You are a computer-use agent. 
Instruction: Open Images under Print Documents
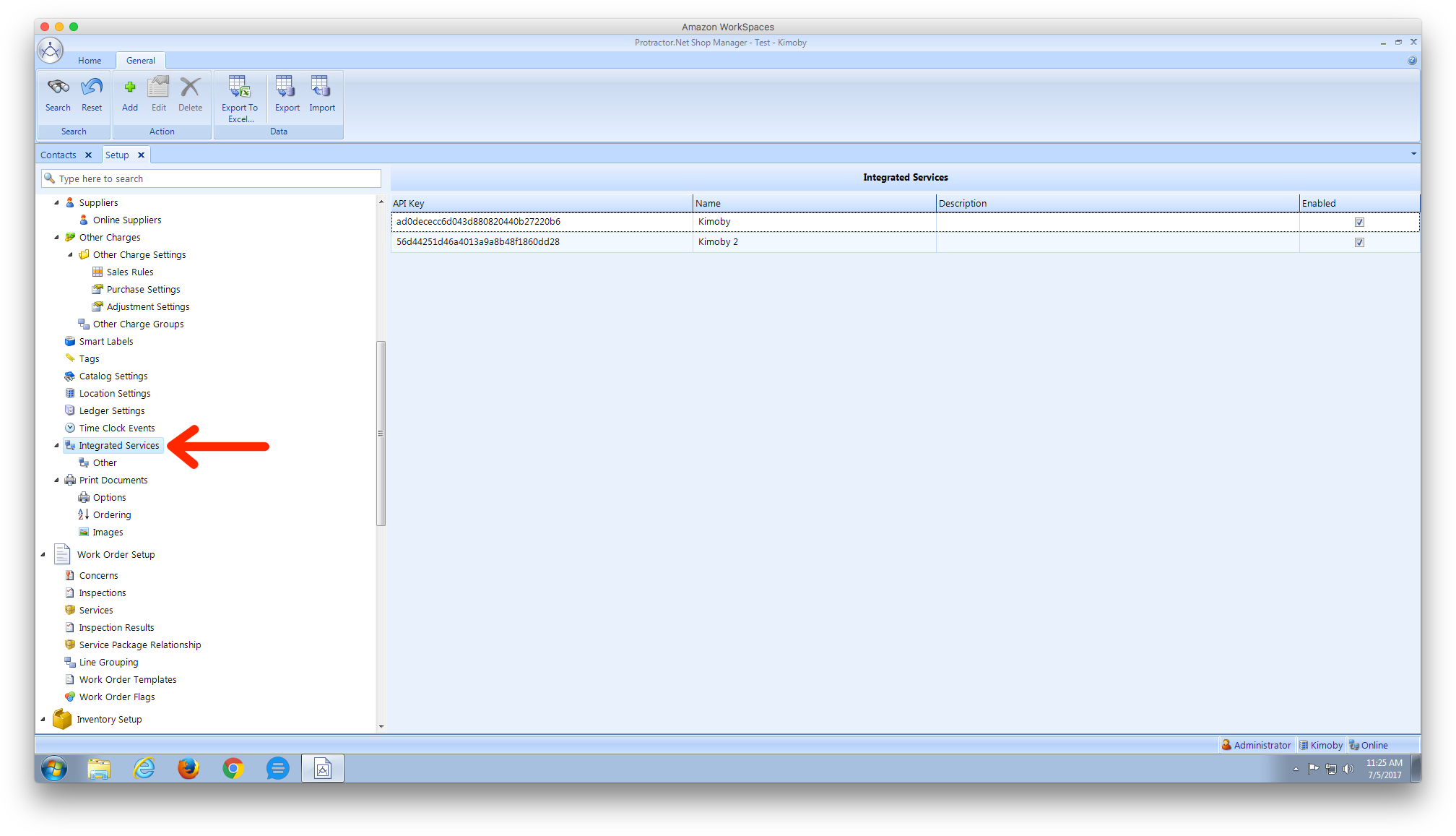[108, 533]
